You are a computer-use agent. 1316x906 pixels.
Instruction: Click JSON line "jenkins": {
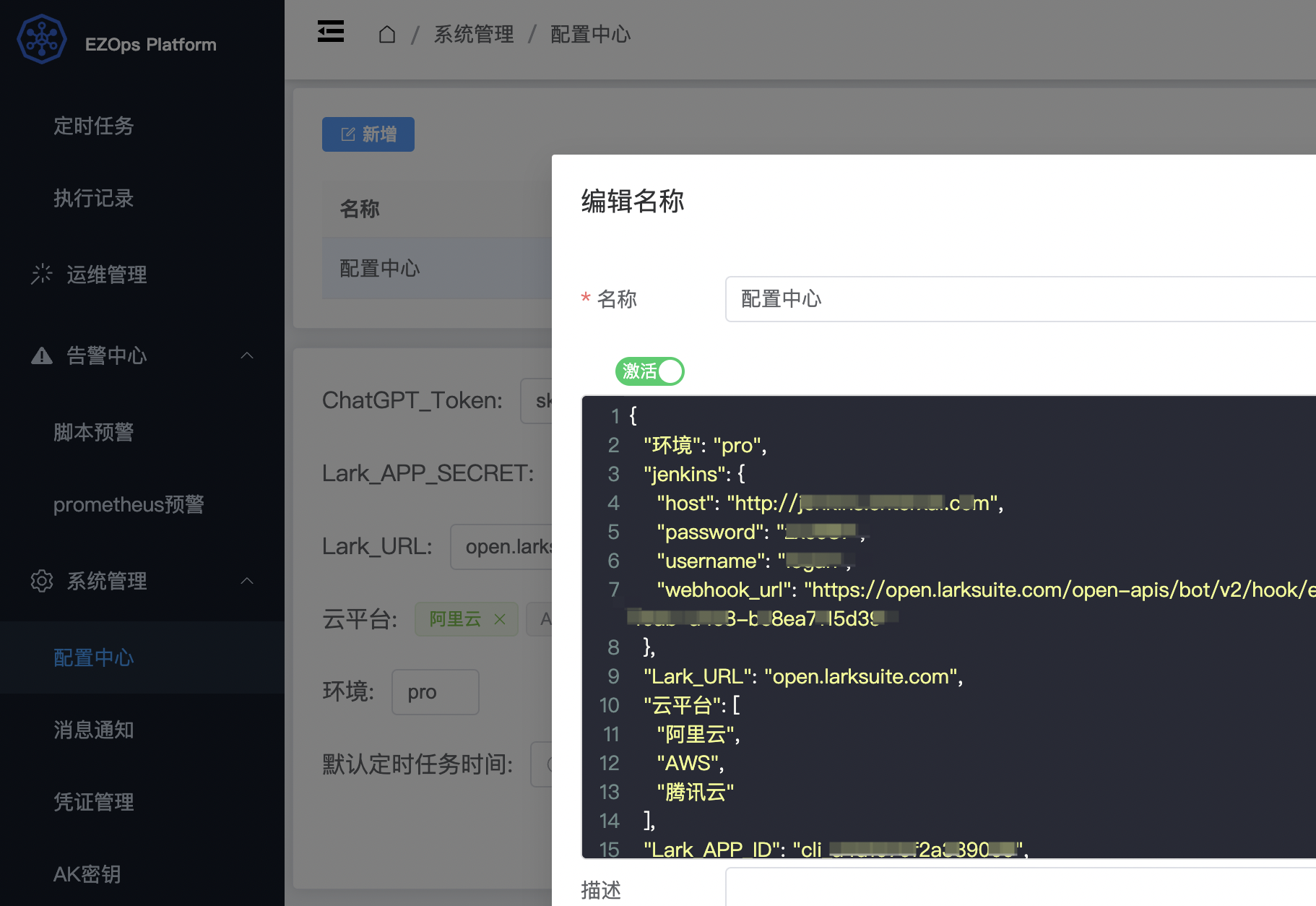(x=694, y=474)
